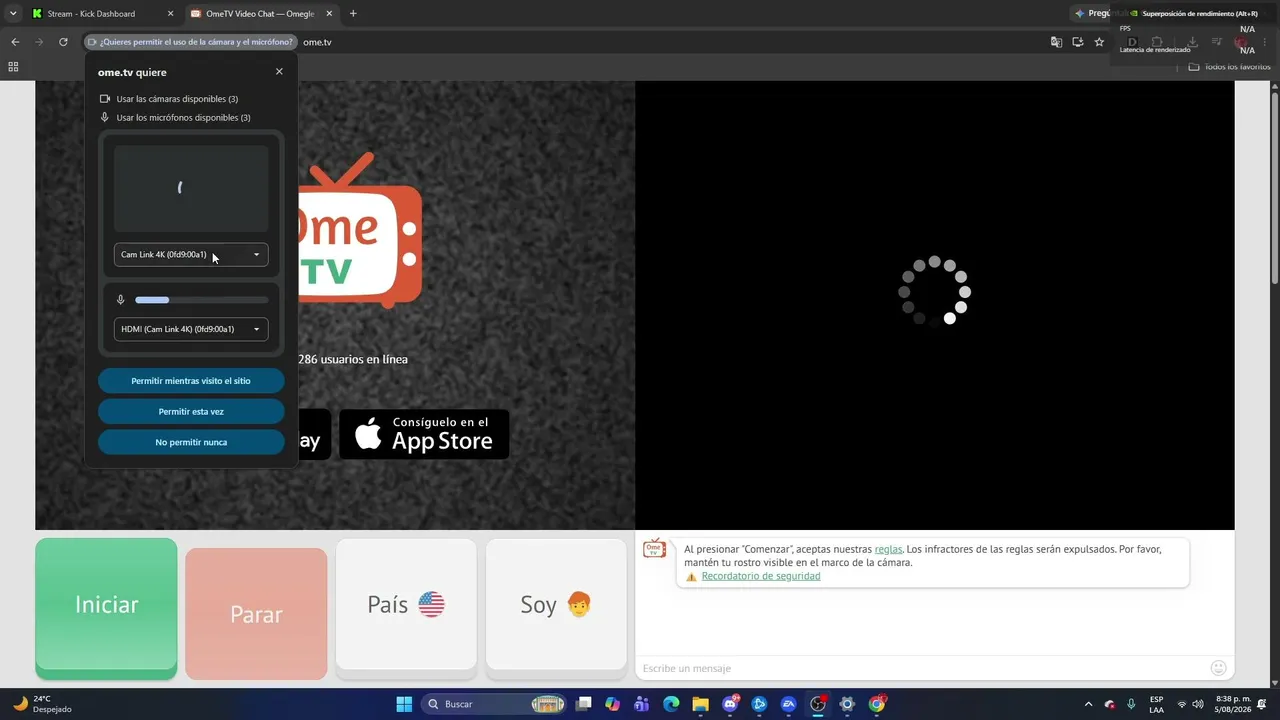
Task: Open Google Chrome taskbar icon
Action: [x=877, y=704]
